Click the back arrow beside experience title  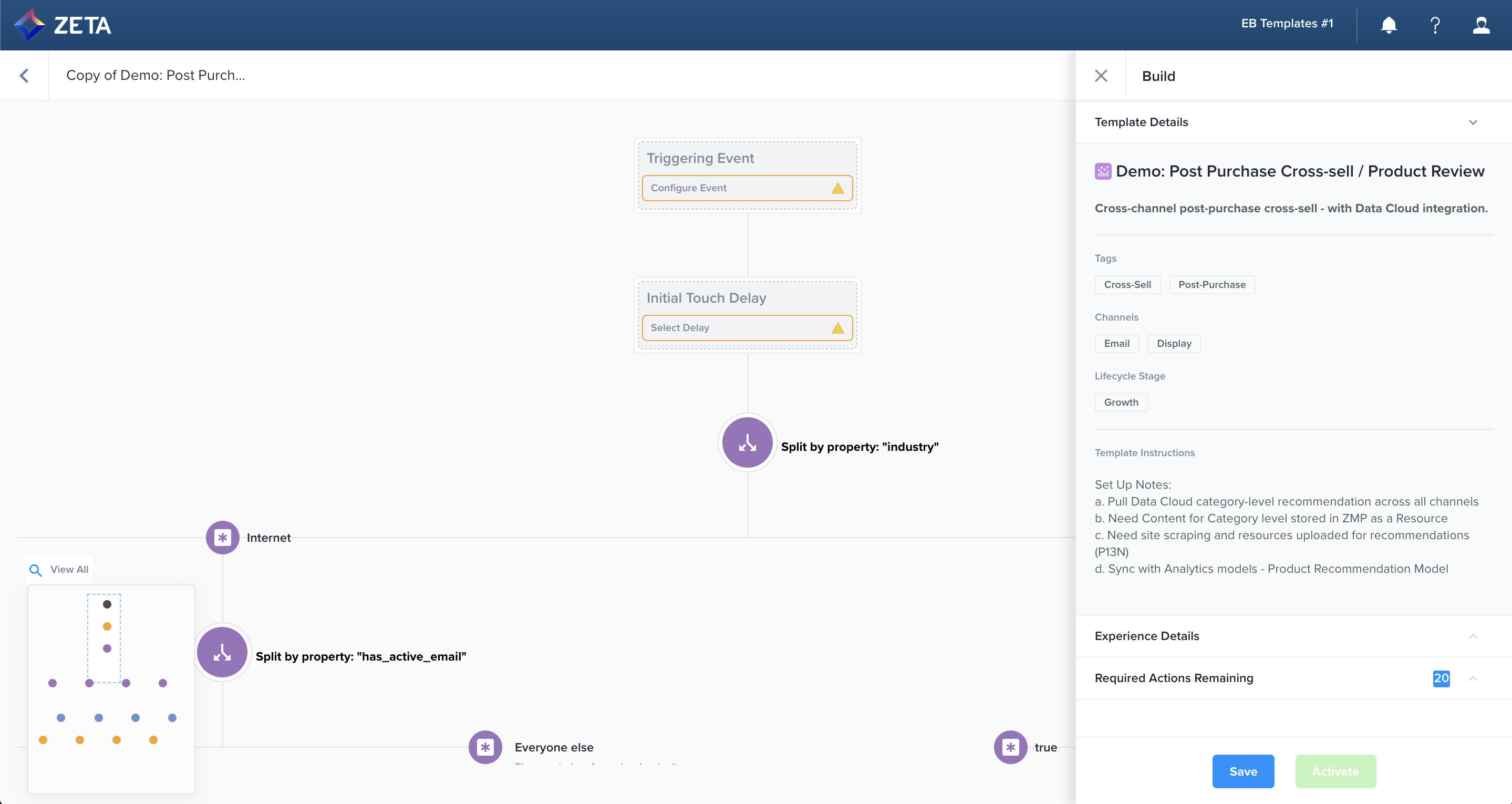(24, 75)
